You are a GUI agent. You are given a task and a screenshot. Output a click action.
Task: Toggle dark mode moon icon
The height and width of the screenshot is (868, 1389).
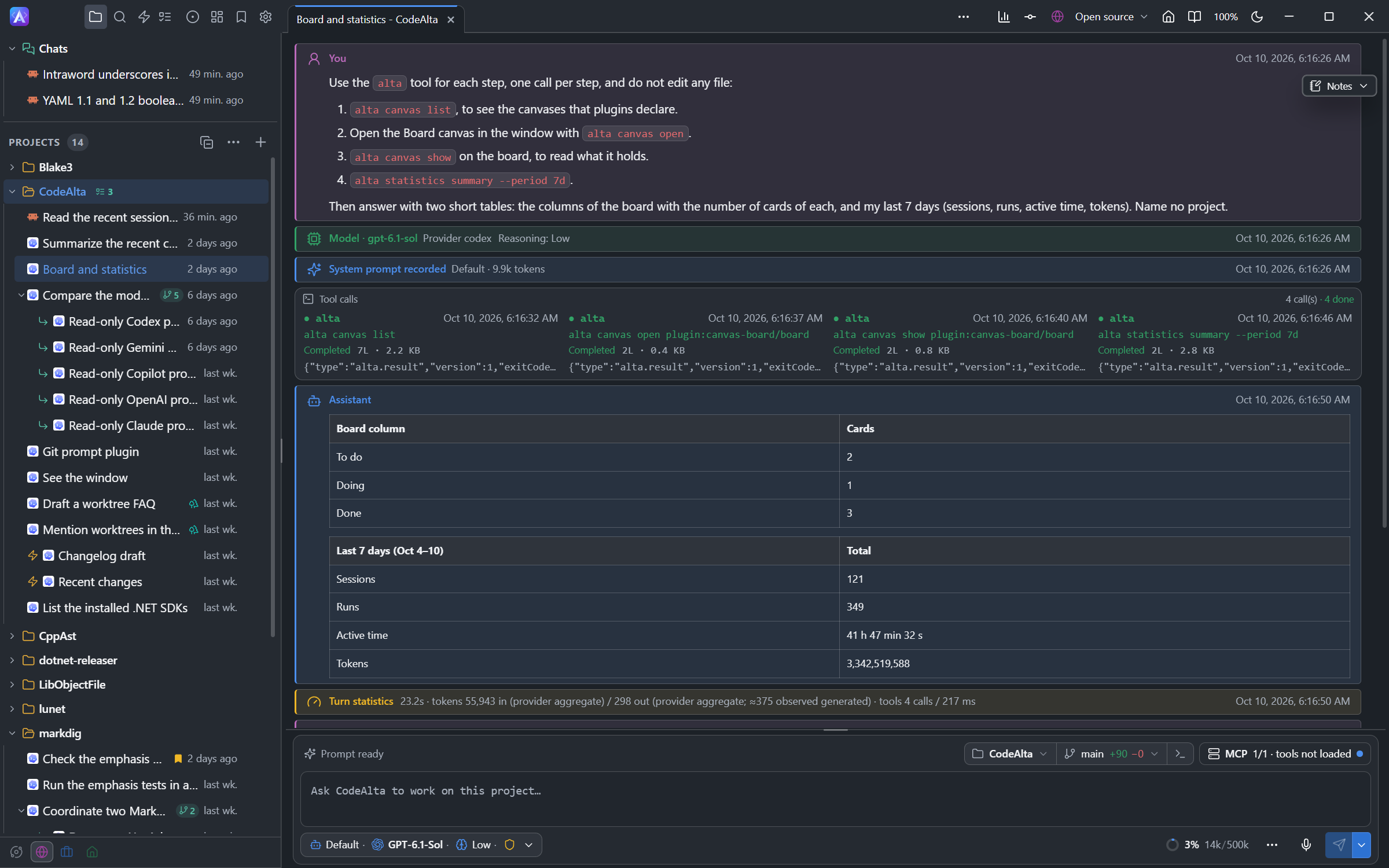pyautogui.click(x=1256, y=17)
